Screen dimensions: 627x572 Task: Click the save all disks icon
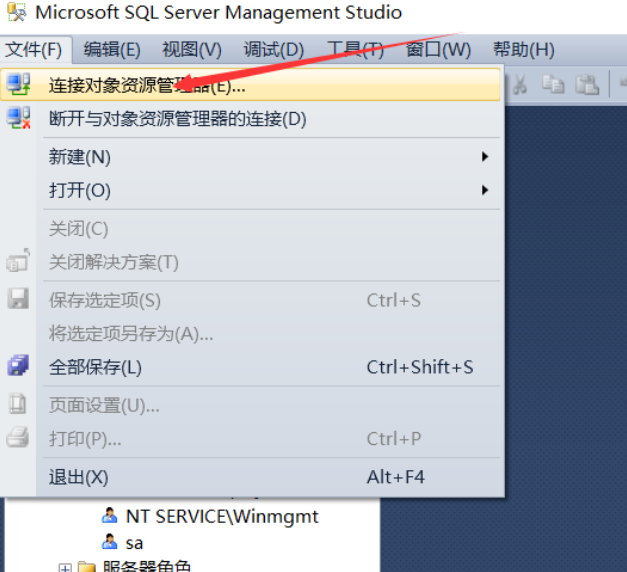click(18, 365)
